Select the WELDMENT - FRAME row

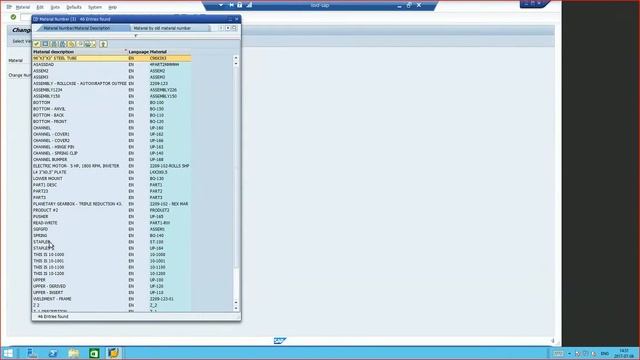tap(112, 299)
